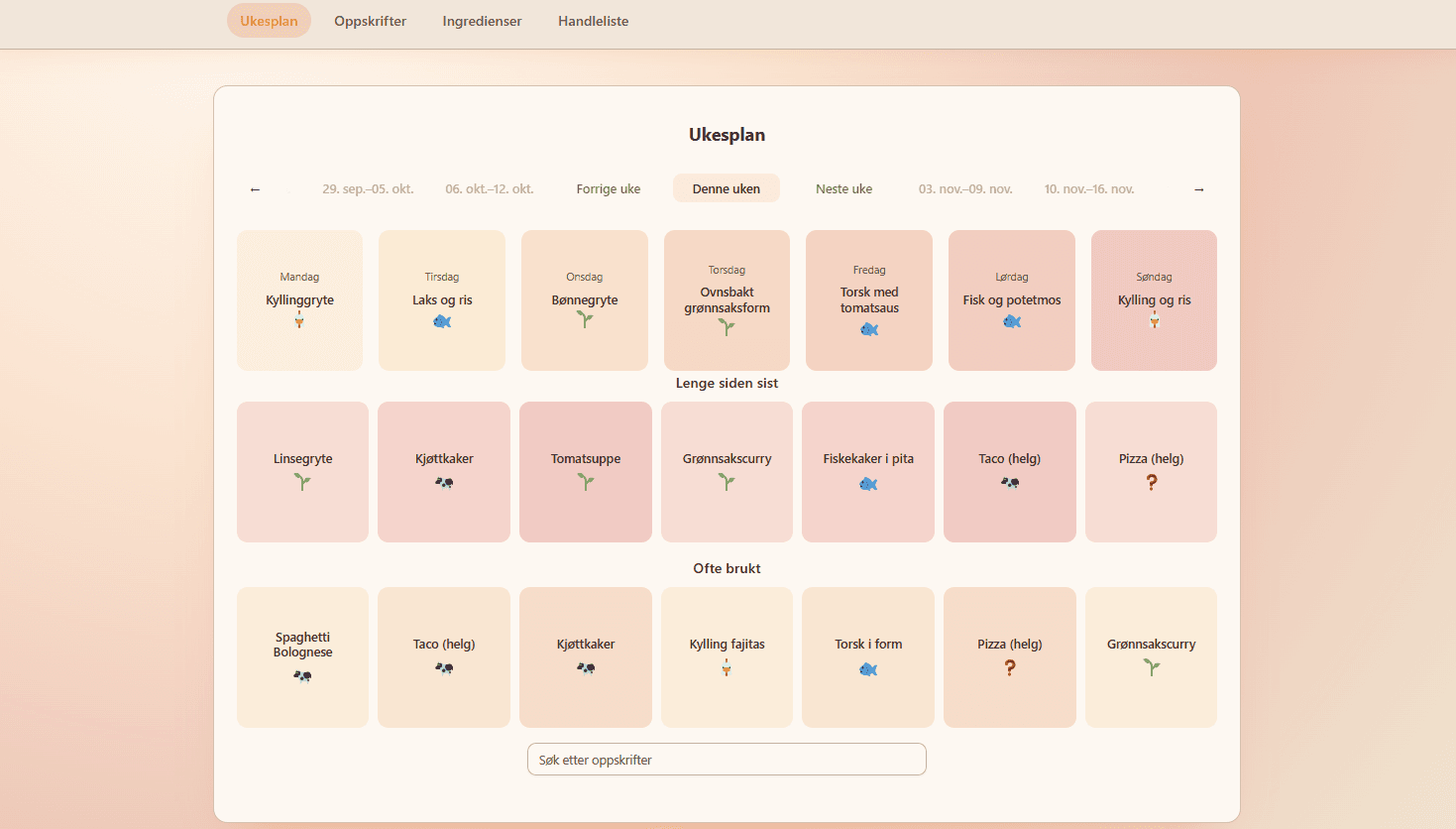Click the sprout icon on Grønnsakscurry
1456x829 pixels.
point(727,484)
